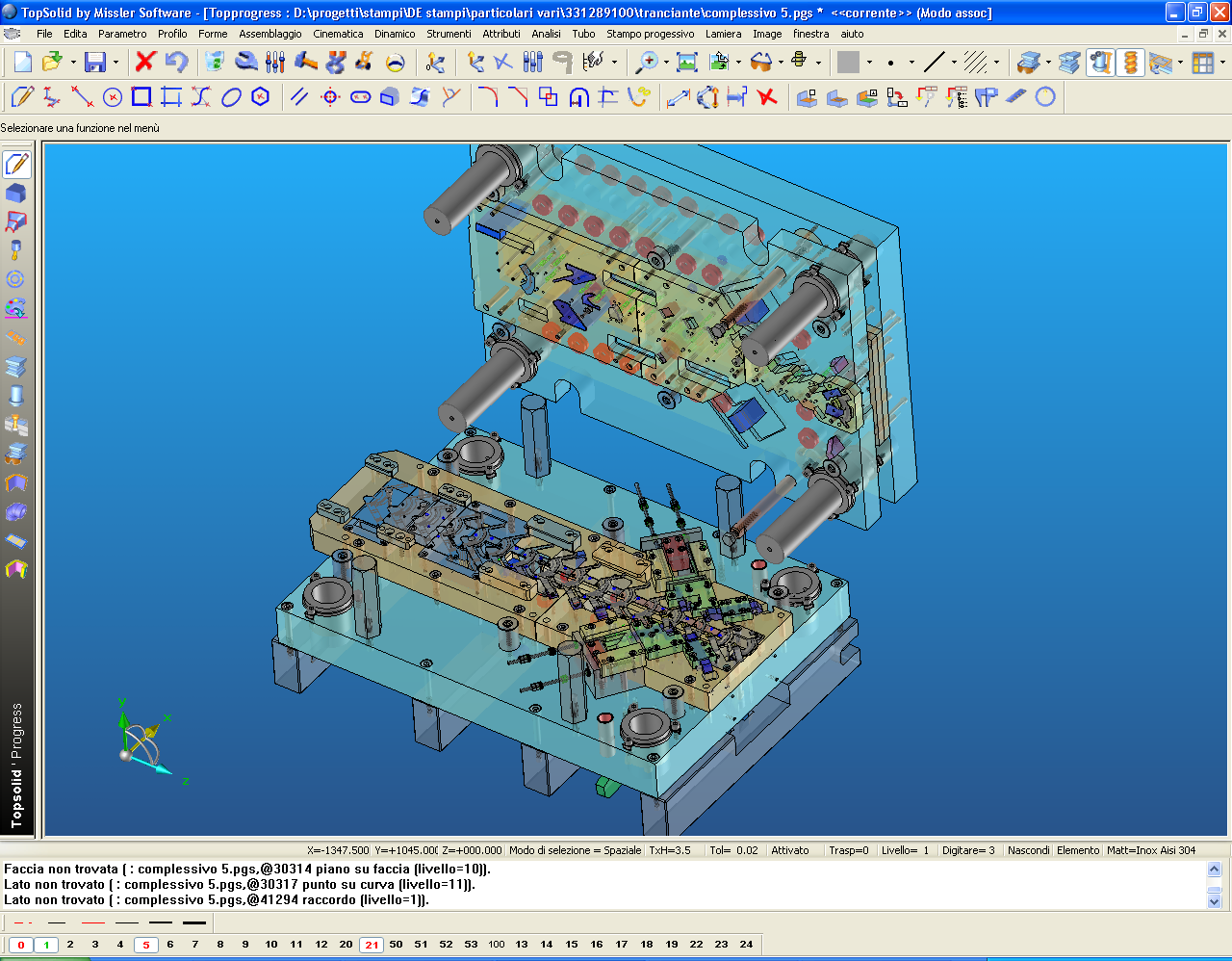Screen dimensions: 1232x961
Task: Select the Hexagon profile tool
Action: [x=260, y=96]
